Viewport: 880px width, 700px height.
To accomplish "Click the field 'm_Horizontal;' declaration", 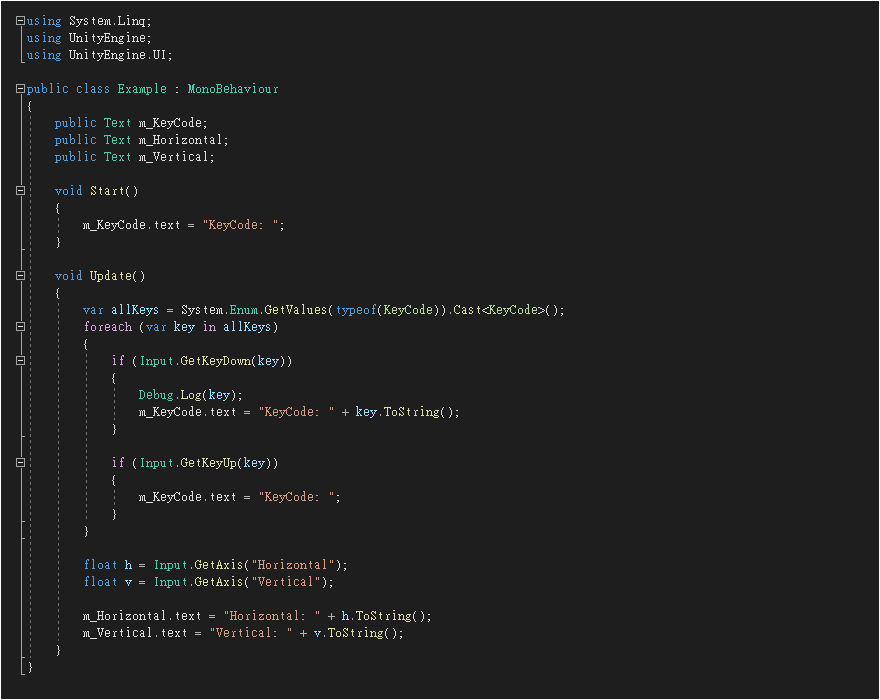I will (x=184, y=140).
